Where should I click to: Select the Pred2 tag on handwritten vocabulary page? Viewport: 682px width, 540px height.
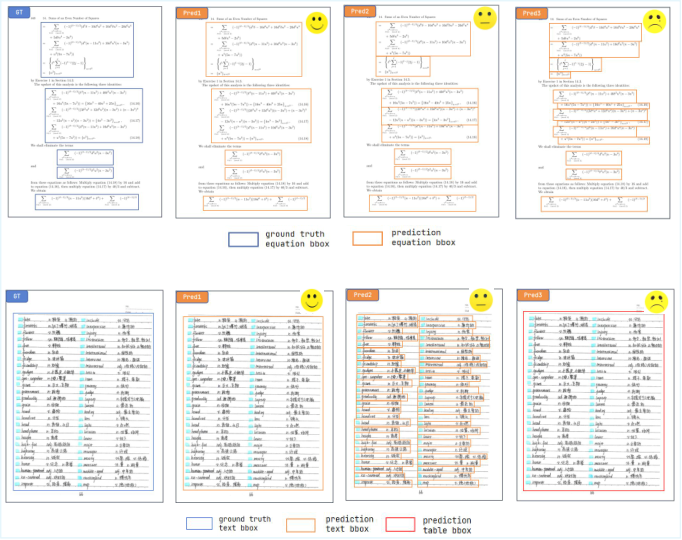362,295
